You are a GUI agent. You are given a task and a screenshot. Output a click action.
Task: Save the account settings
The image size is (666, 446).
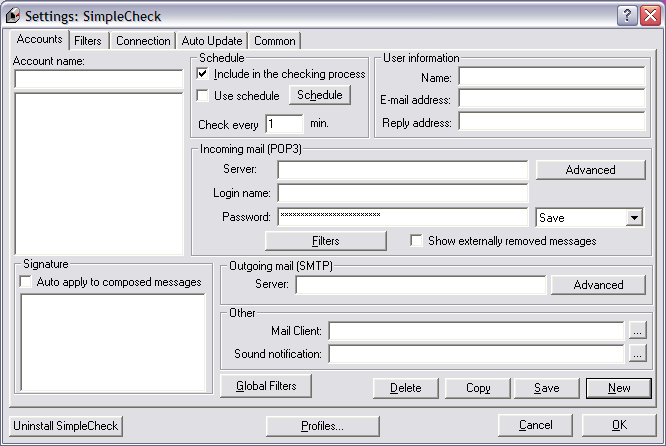(x=547, y=388)
